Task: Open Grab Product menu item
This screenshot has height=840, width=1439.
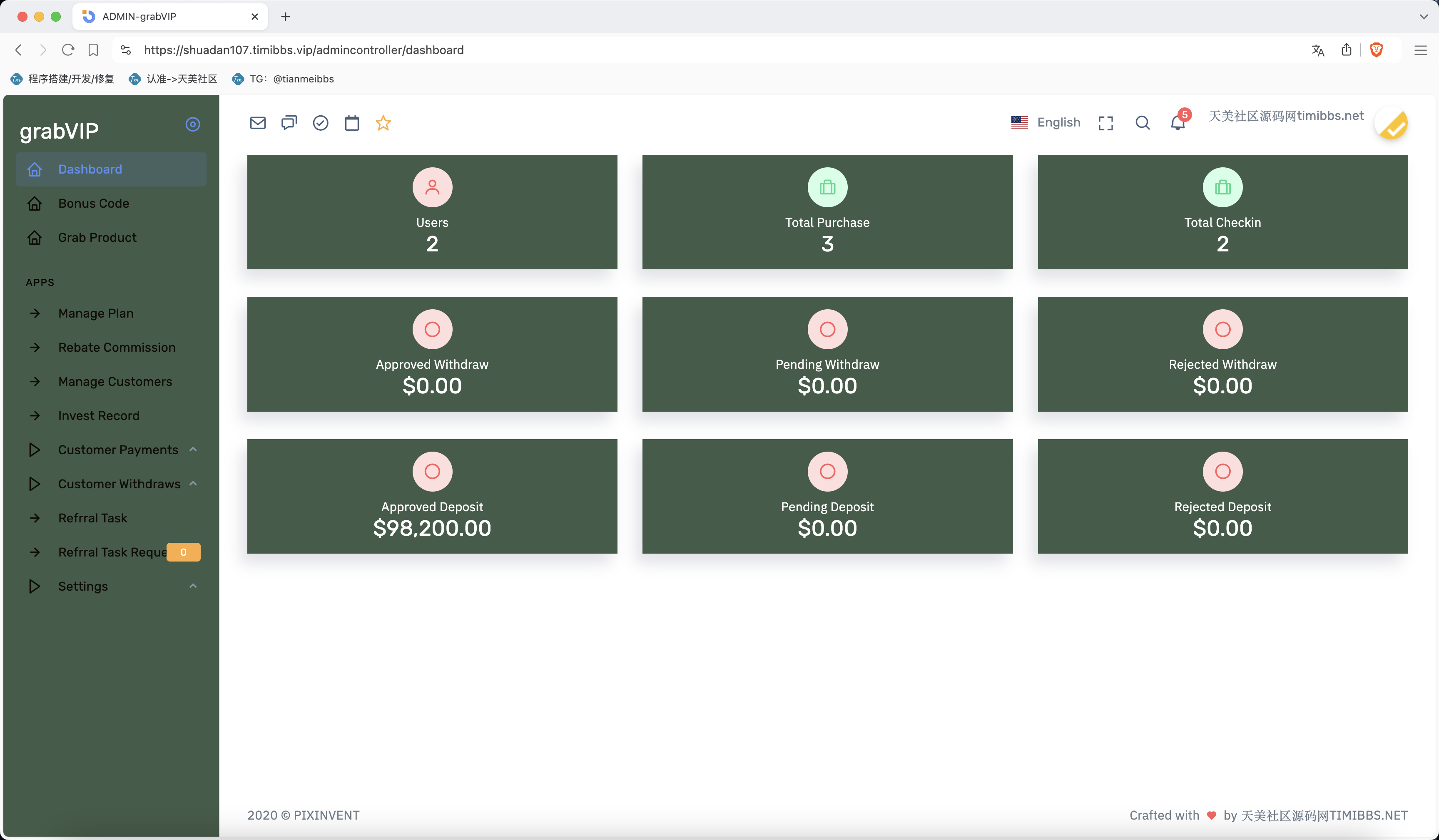Action: (x=111, y=238)
